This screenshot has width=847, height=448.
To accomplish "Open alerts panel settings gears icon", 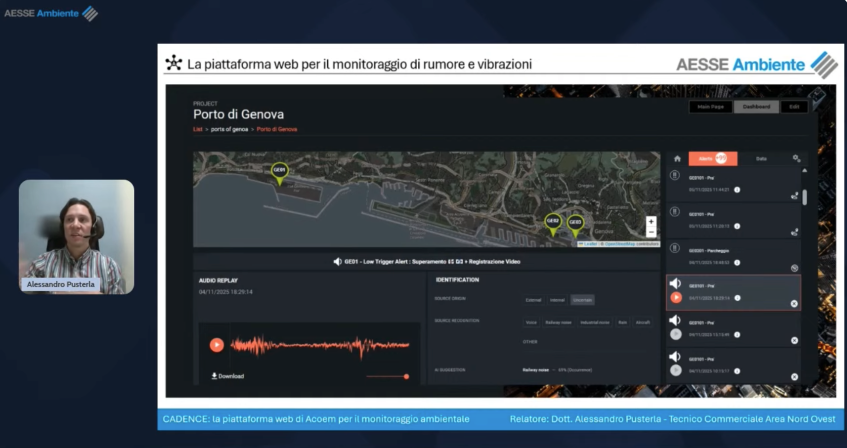I will click(x=796, y=158).
